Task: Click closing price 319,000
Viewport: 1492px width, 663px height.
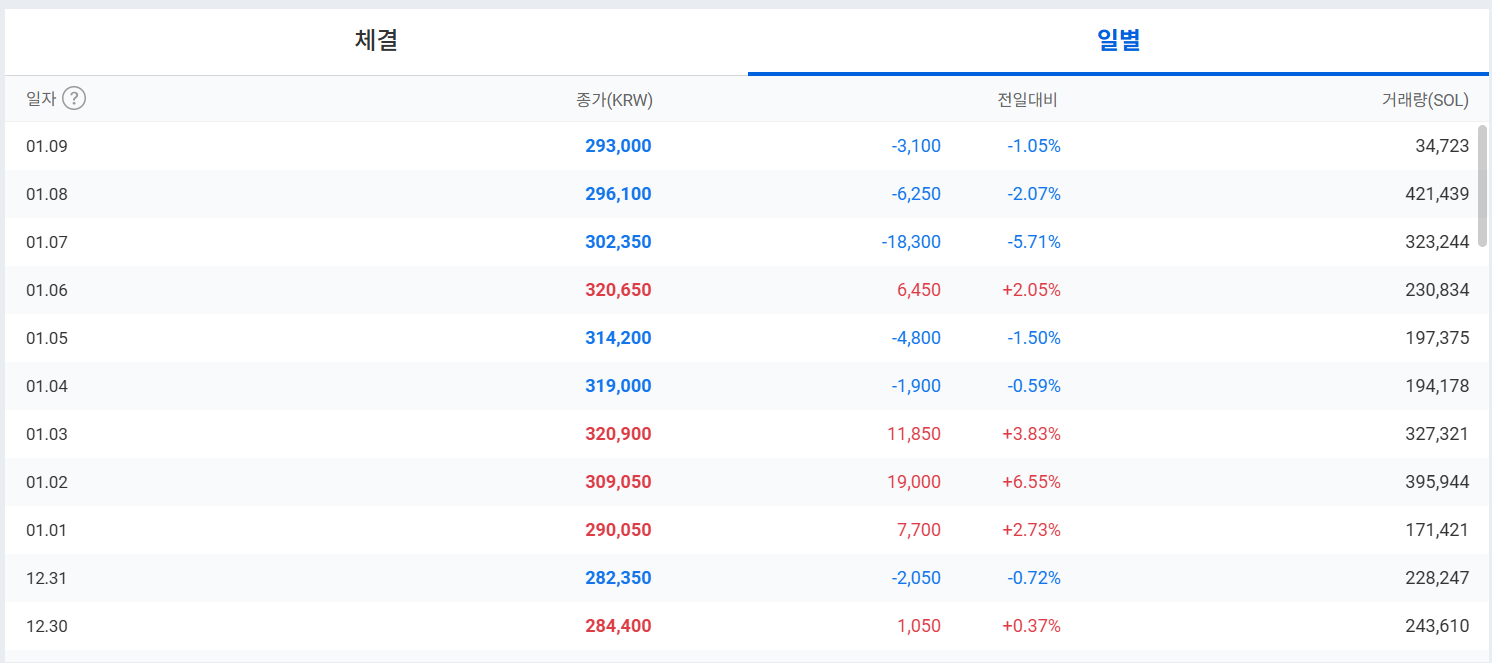Action: [x=618, y=386]
